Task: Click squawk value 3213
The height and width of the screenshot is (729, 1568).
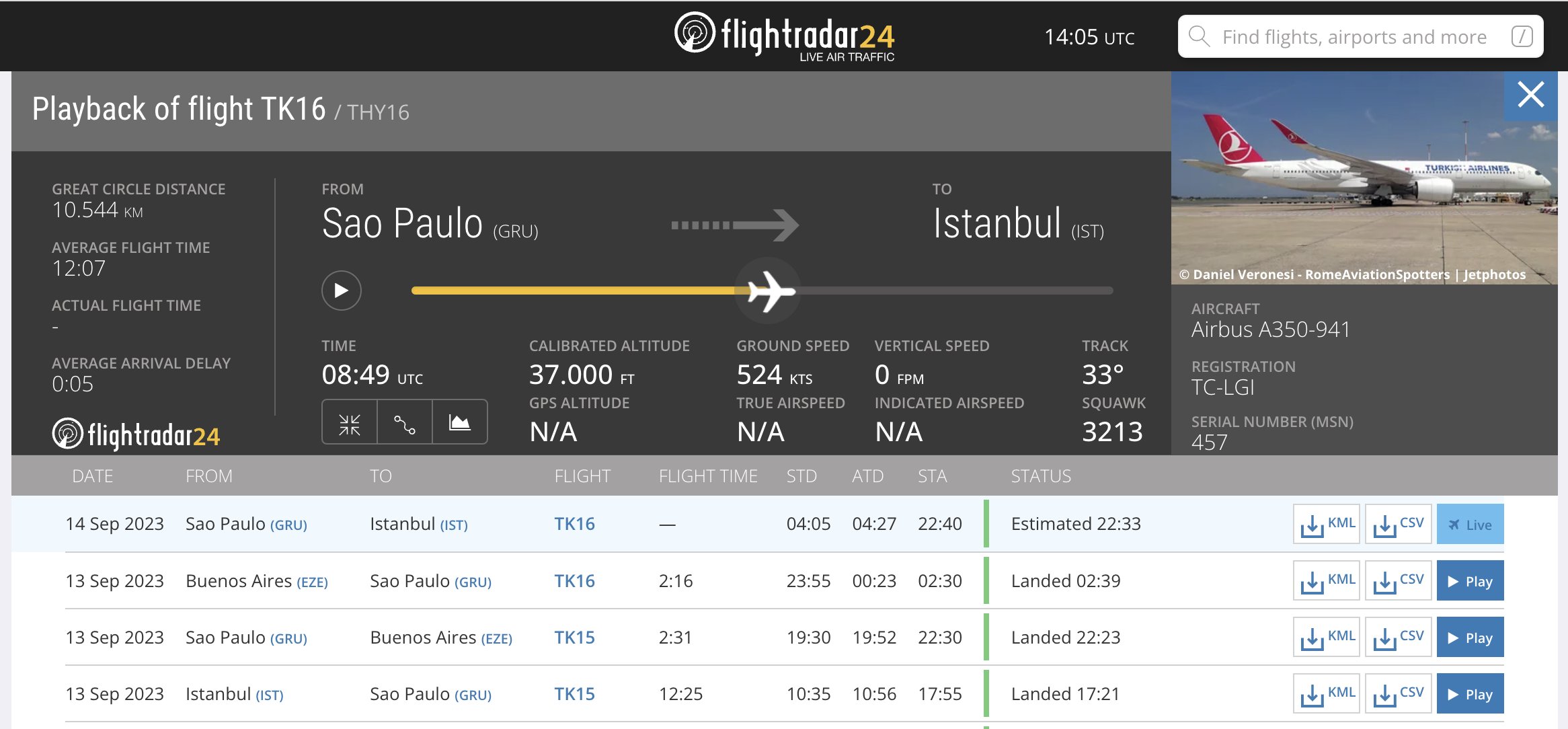Action: click(x=1112, y=432)
